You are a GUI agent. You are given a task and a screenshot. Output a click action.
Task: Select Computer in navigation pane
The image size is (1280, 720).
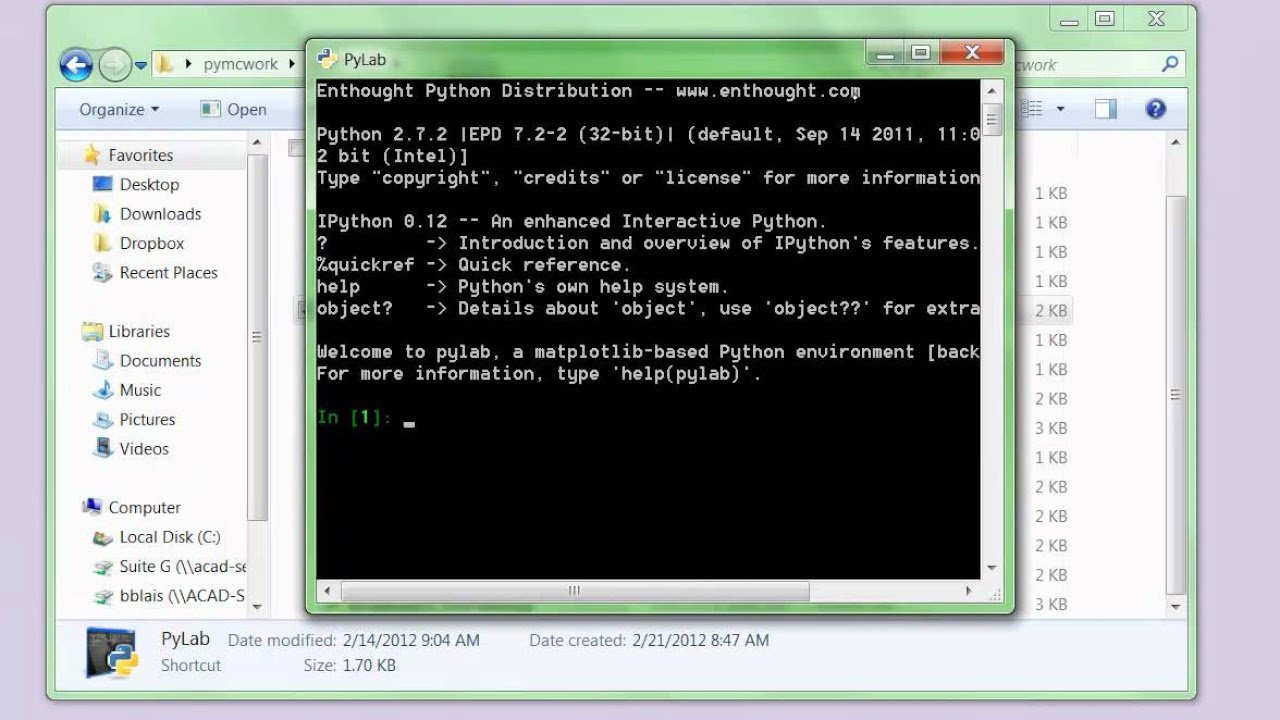pos(144,507)
